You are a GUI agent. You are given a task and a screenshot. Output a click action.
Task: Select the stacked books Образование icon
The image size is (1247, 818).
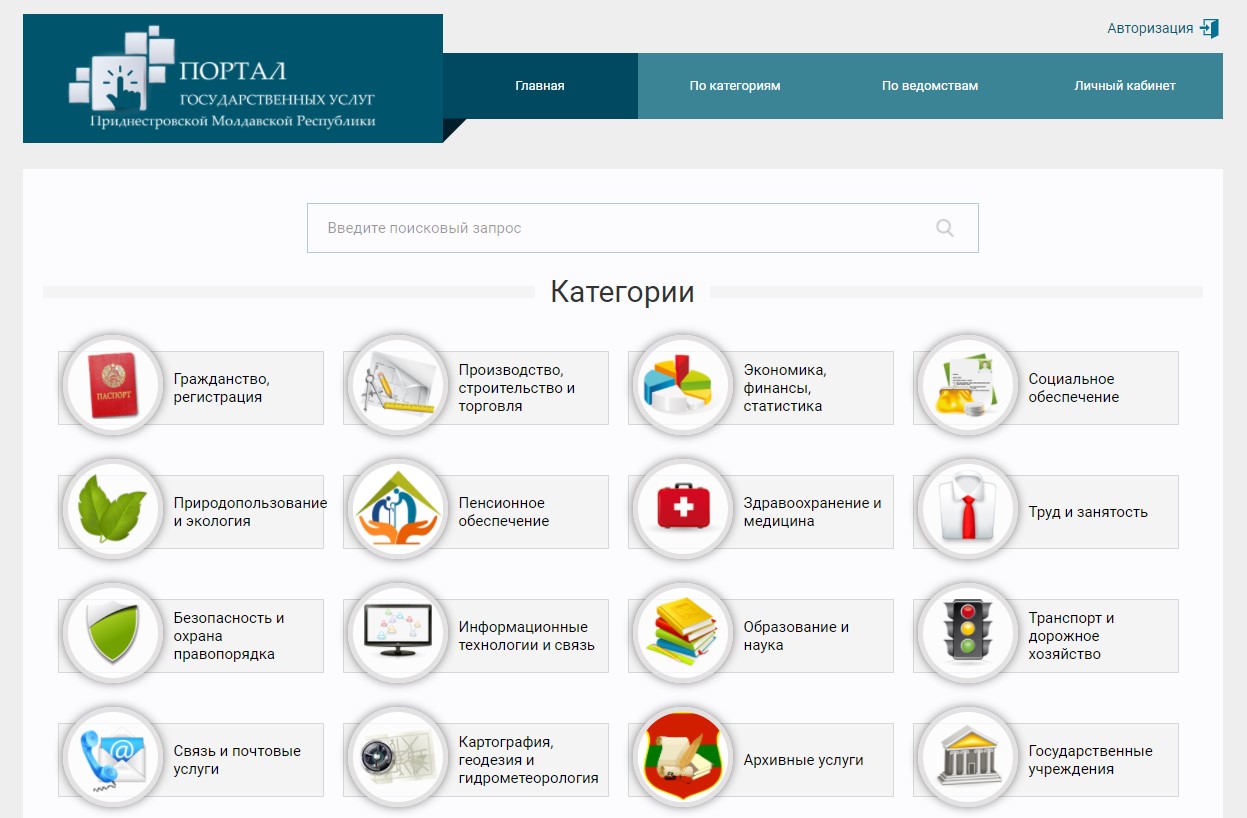(x=682, y=634)
